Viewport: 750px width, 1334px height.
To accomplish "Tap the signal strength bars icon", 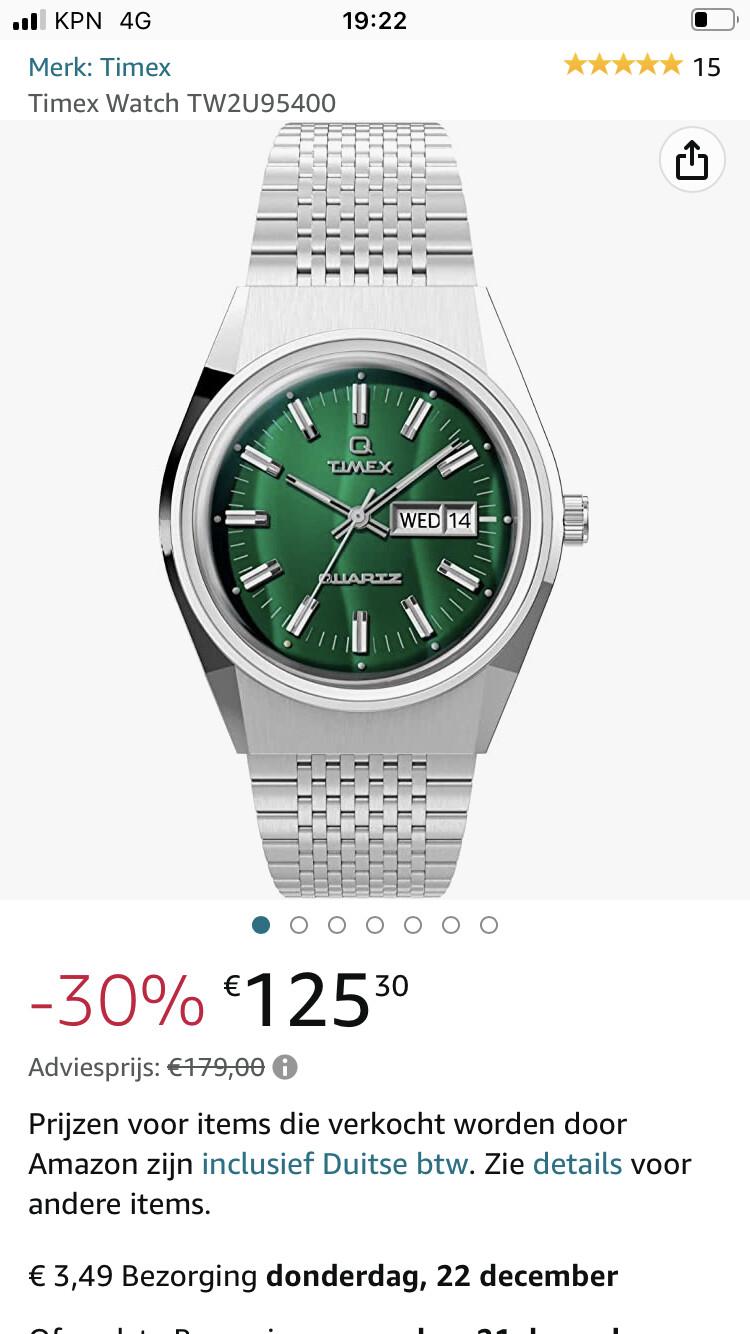I will [30, 20].
